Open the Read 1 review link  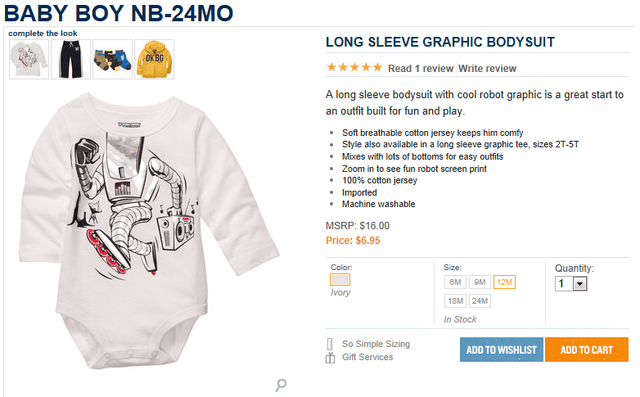(420, 69)
